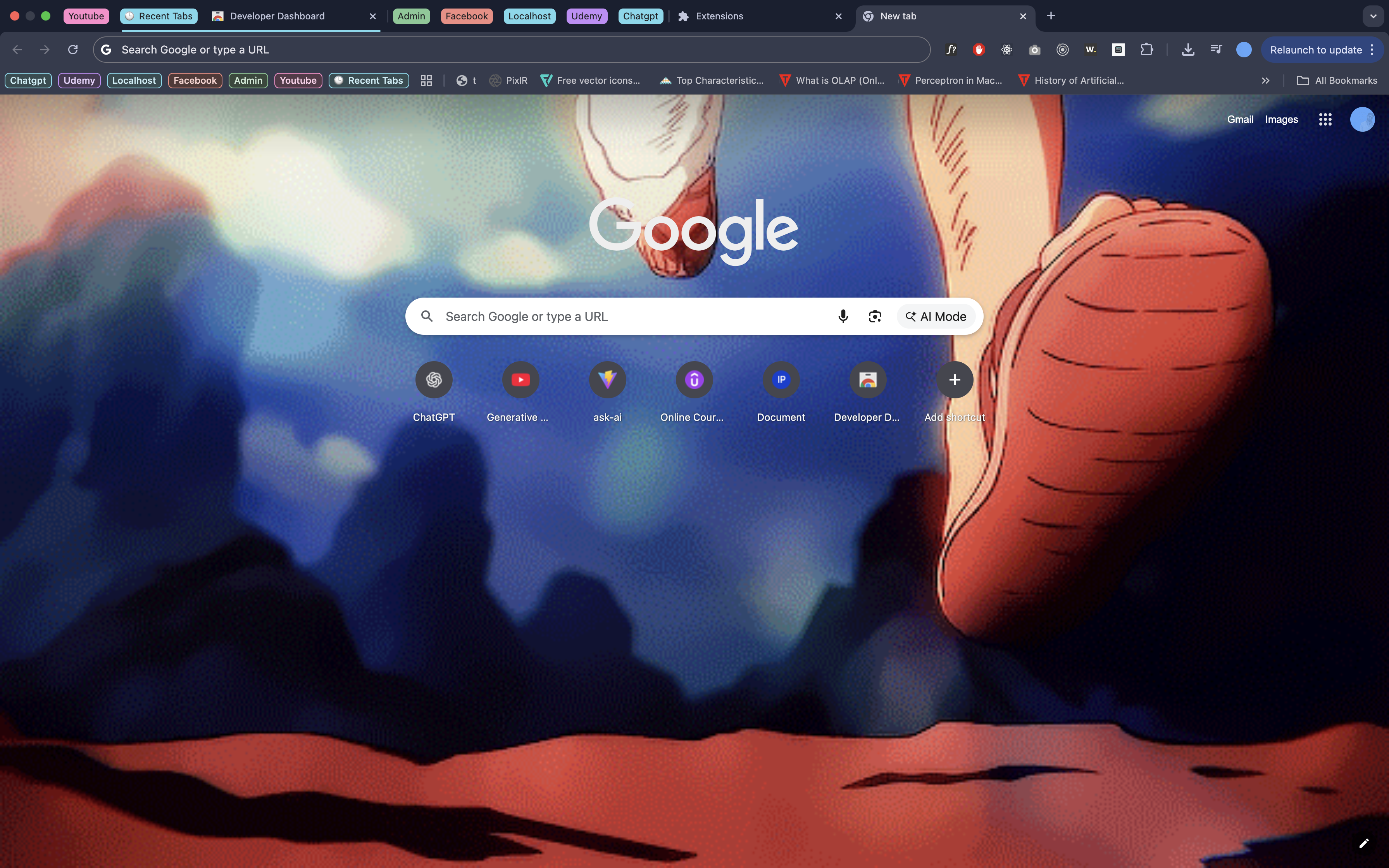Expand hidden bookmarks with double chevron

[1265, 80]
